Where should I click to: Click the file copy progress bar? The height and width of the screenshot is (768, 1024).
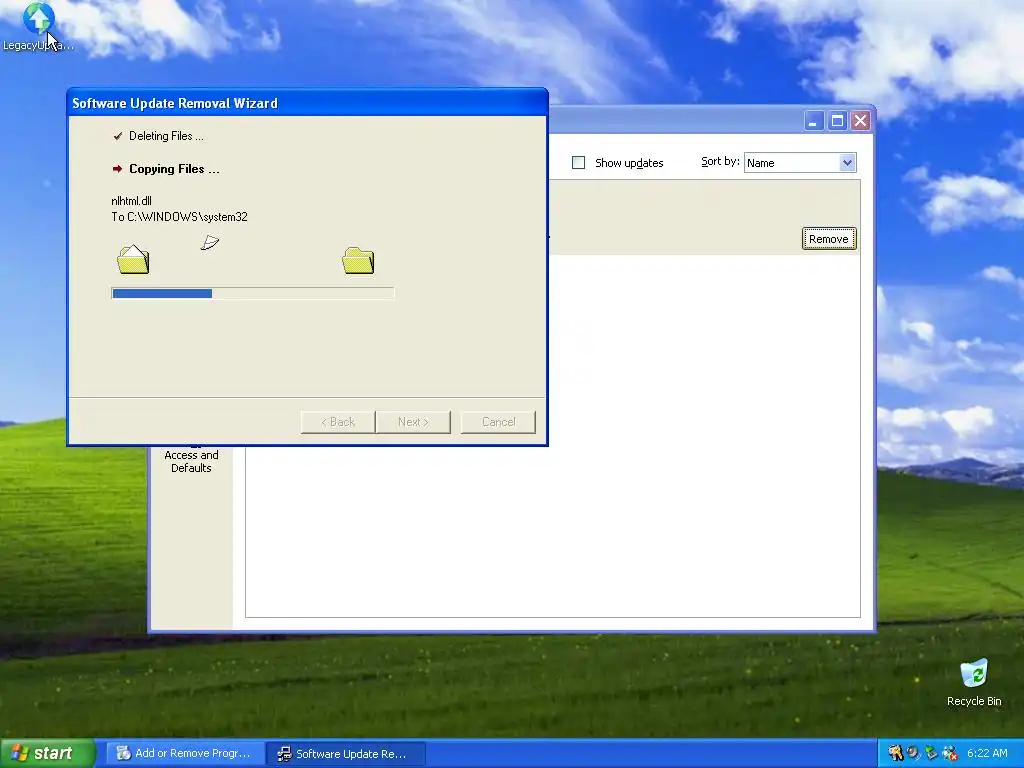[253, 294]
